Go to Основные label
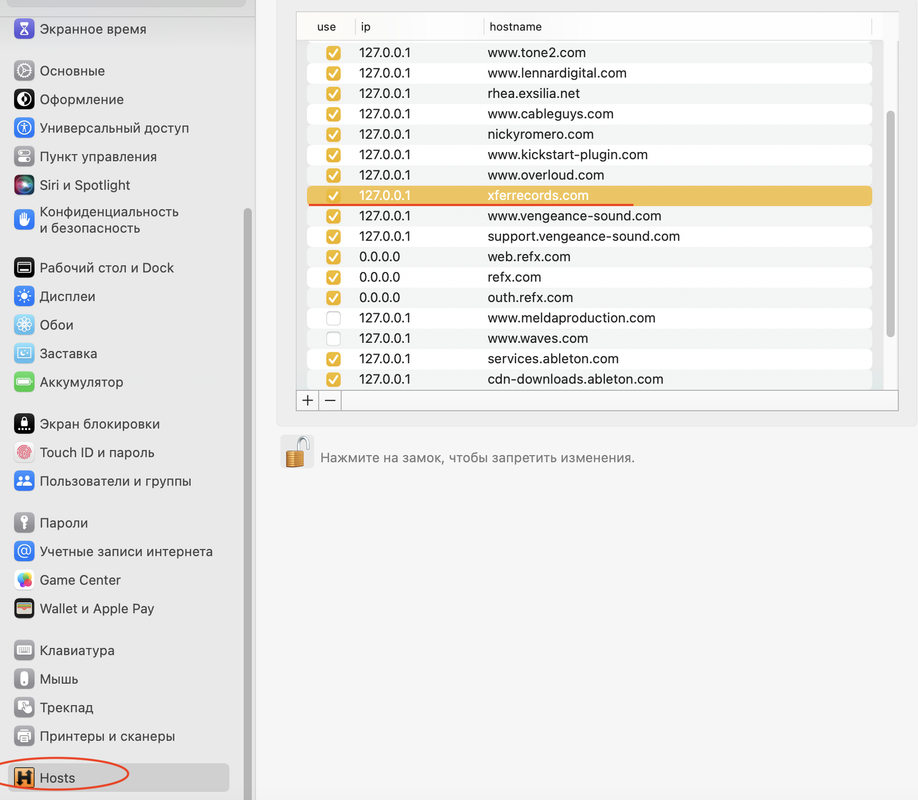The height and width of the screenshot is (800, 918). tap(73, 71)
